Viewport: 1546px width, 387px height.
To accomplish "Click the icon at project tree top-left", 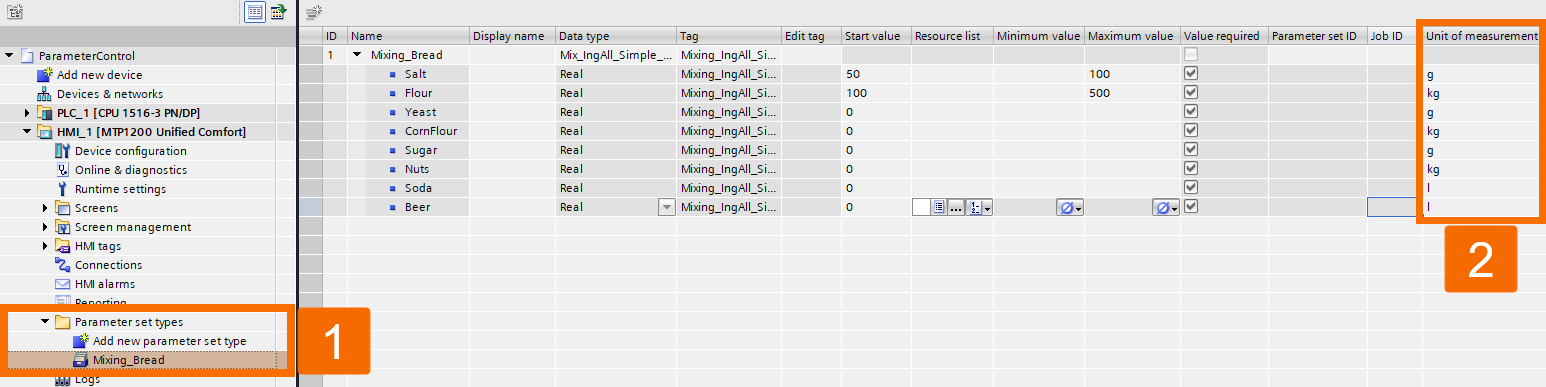I will 15,12.
